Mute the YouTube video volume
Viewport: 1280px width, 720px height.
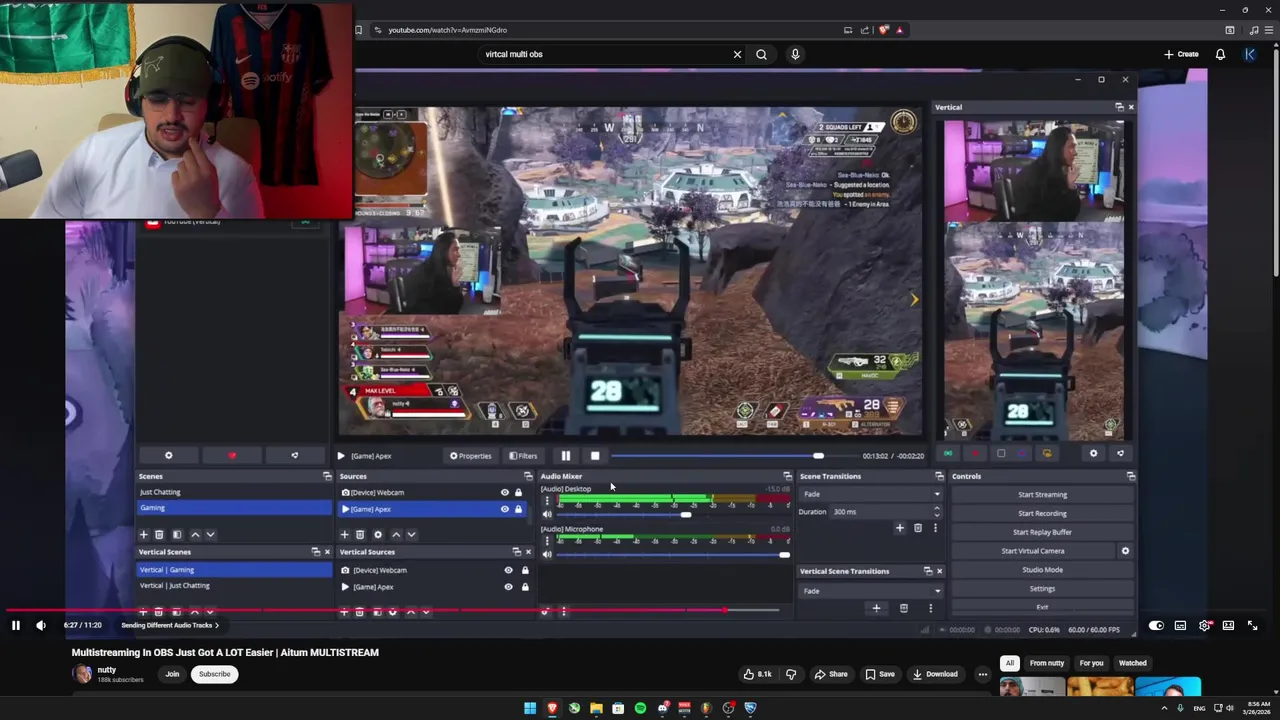click(41, 625)
